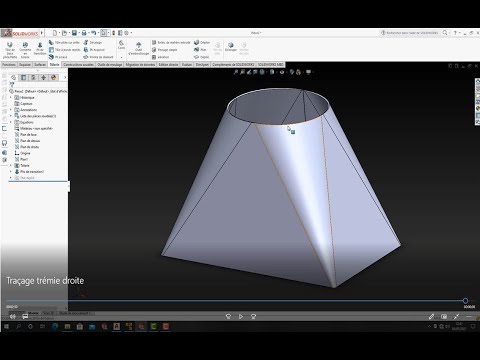Click the Open file icon
Image resolution: width=480 pixels, height=360 pixels.
(x=64, y=33)
